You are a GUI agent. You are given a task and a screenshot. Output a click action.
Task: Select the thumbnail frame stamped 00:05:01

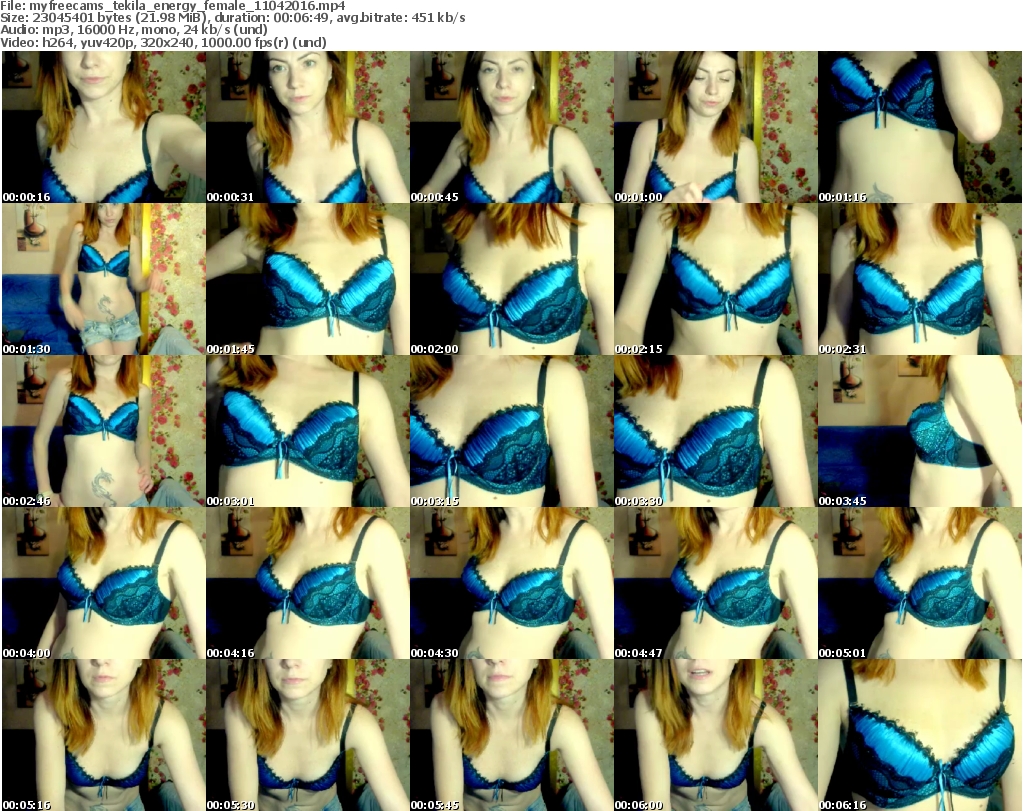920,583
